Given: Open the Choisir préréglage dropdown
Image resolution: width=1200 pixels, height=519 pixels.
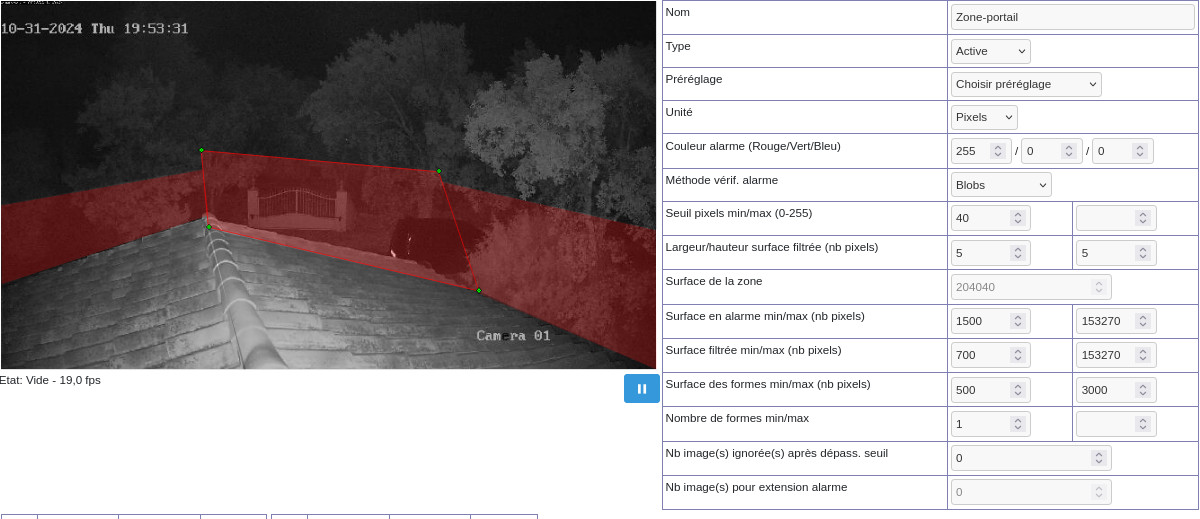Looking at the screenshot, I should coord(1026,84).
